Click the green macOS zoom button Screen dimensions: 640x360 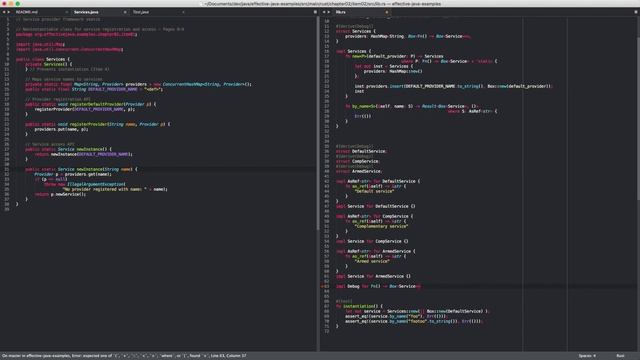[18, 4]
